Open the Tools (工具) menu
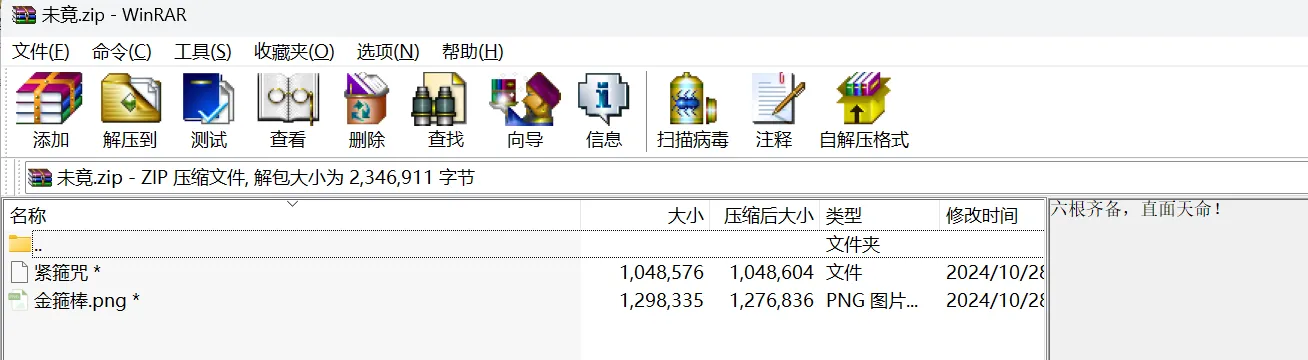This screenshot has height=360, width=1308. [203, 51]
